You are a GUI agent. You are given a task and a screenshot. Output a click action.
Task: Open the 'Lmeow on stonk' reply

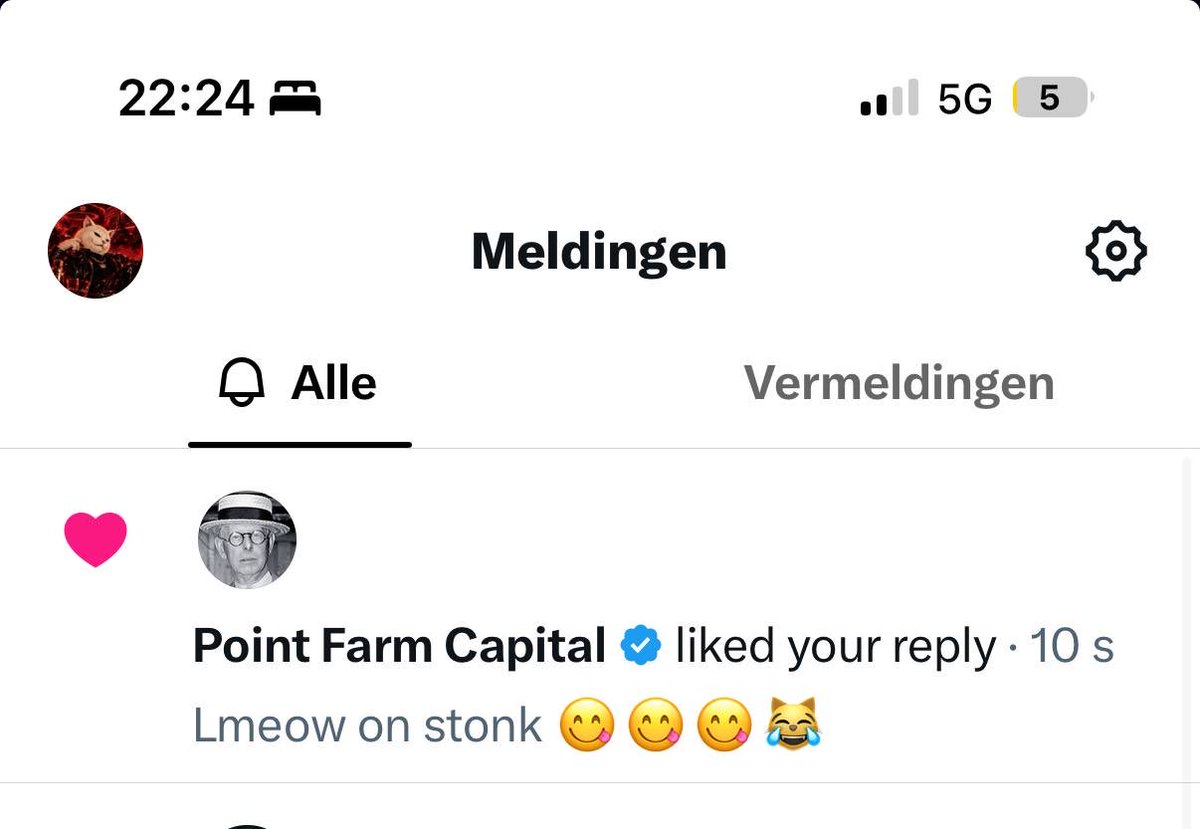click(x=507, y=726)
